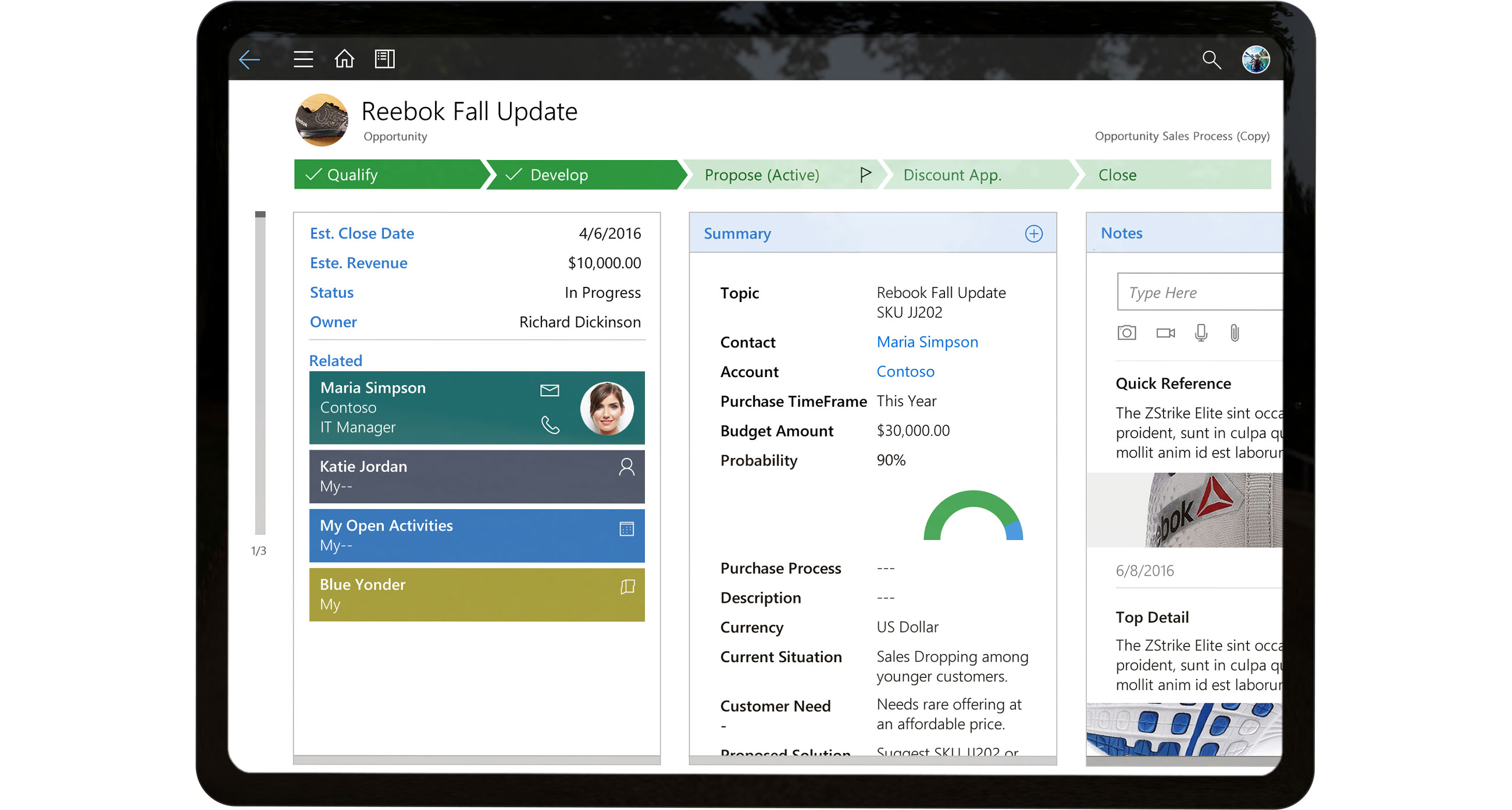Click the page scrollbar at left
Screen dimensions: 1512x810
point(260,373)
